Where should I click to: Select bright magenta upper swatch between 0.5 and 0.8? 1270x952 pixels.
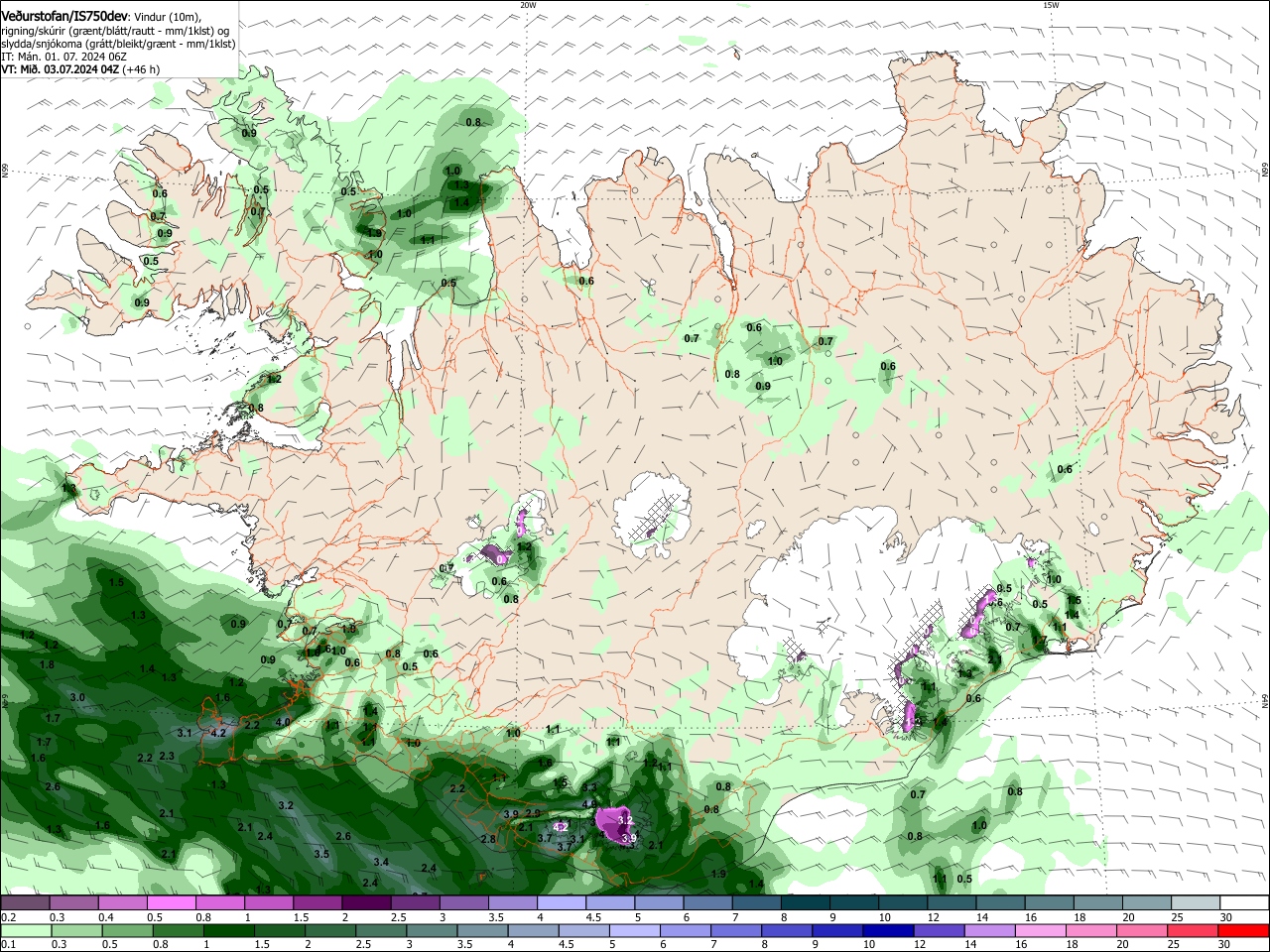(x=172, y=903)
